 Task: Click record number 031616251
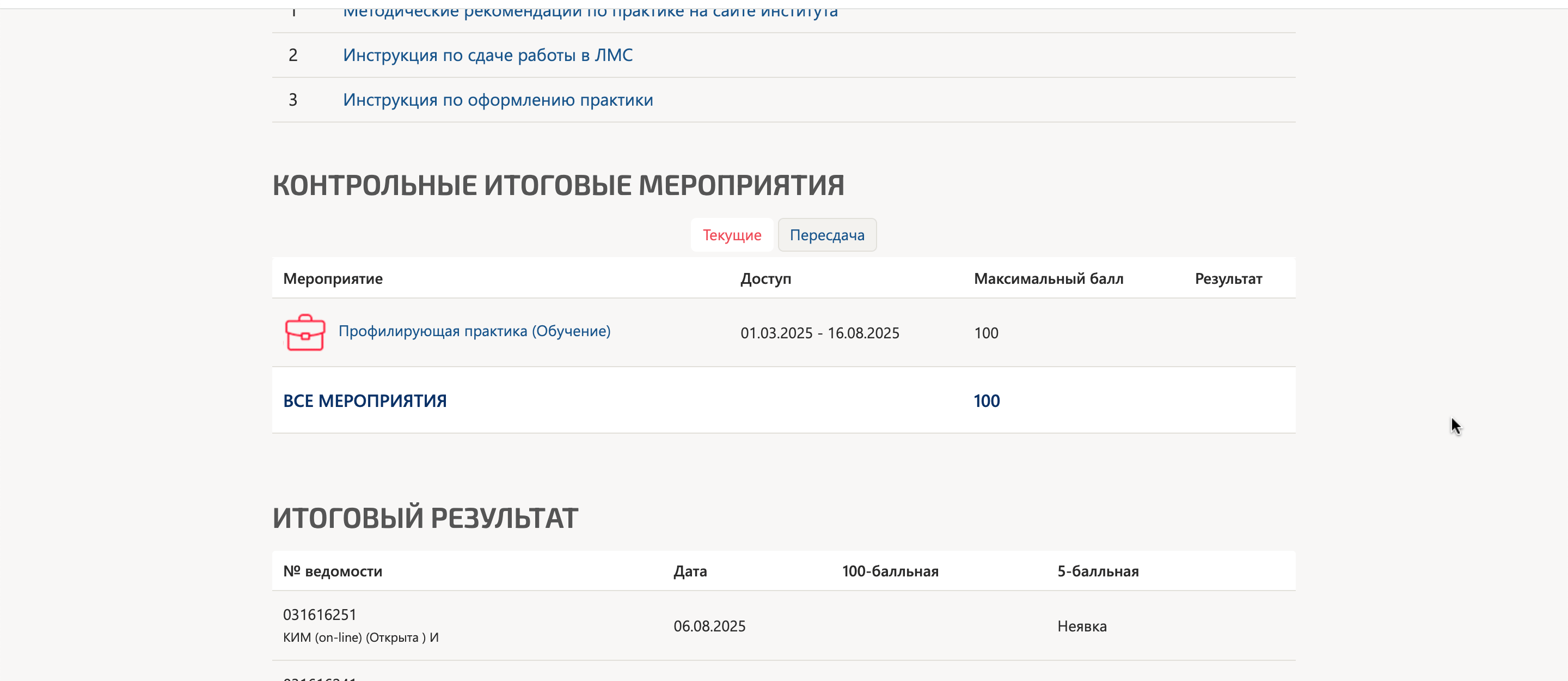pos(320,615)
